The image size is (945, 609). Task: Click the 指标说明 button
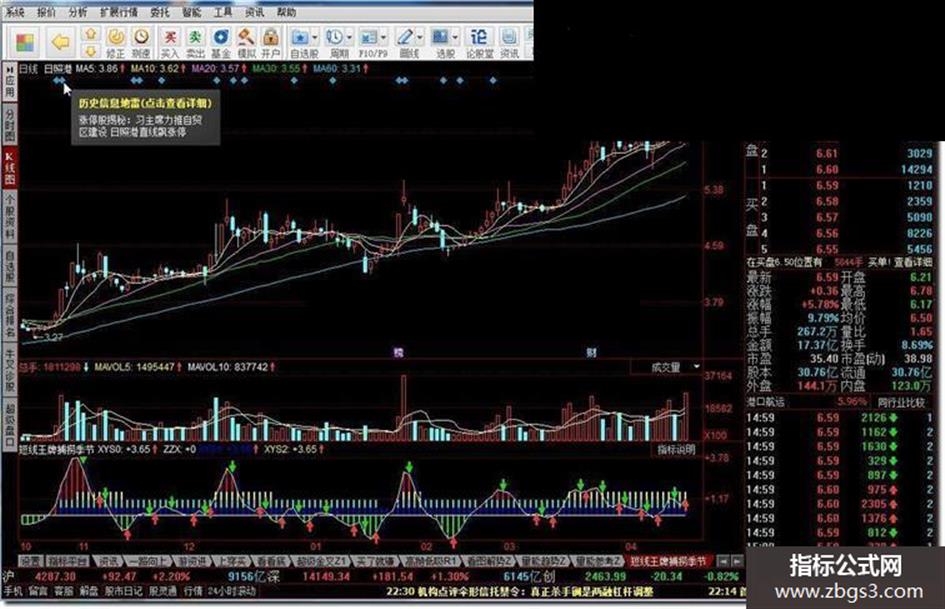click(x=676, y=449)
